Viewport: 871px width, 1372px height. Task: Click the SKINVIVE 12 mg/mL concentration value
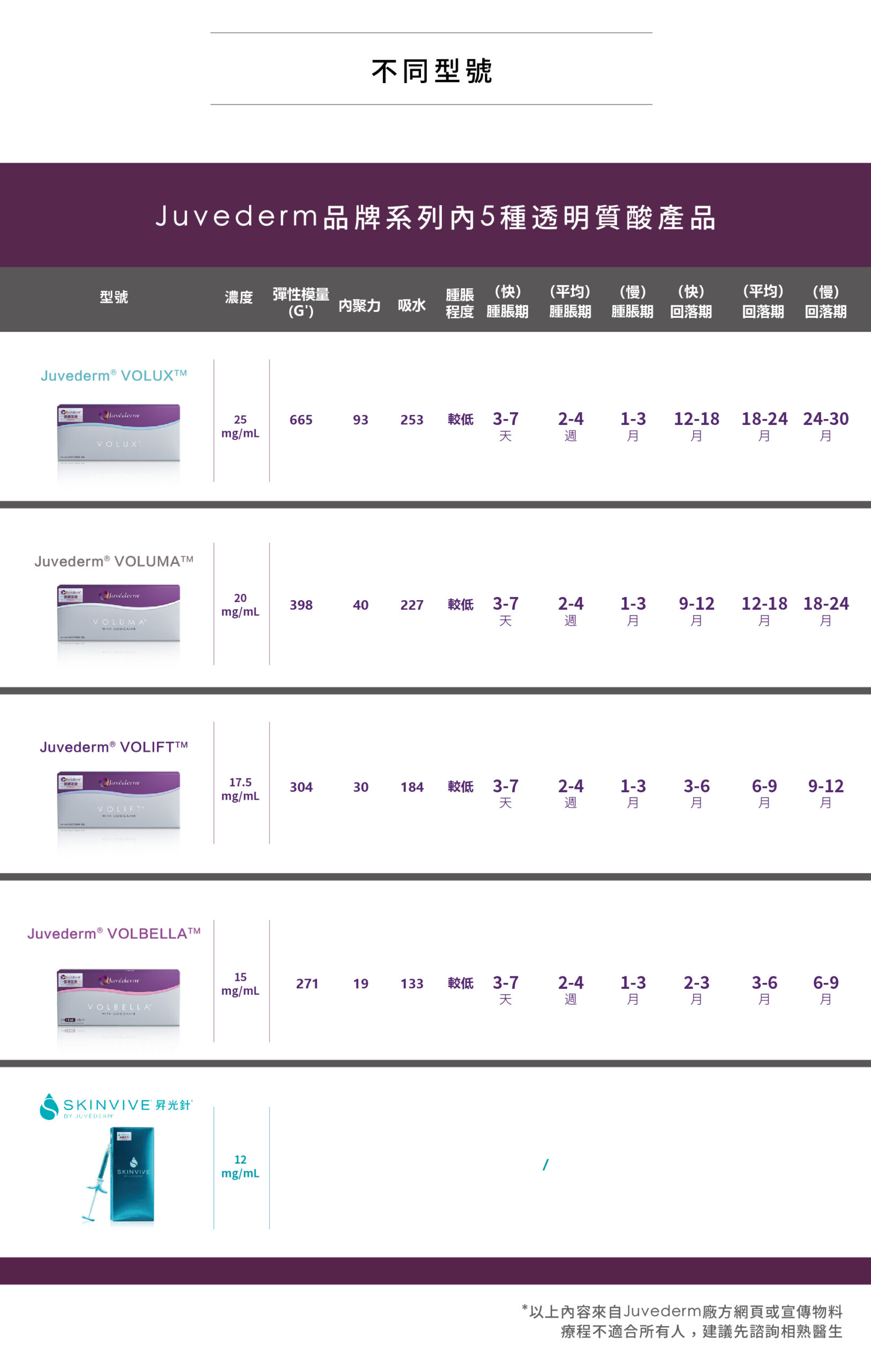(241, 1166)
